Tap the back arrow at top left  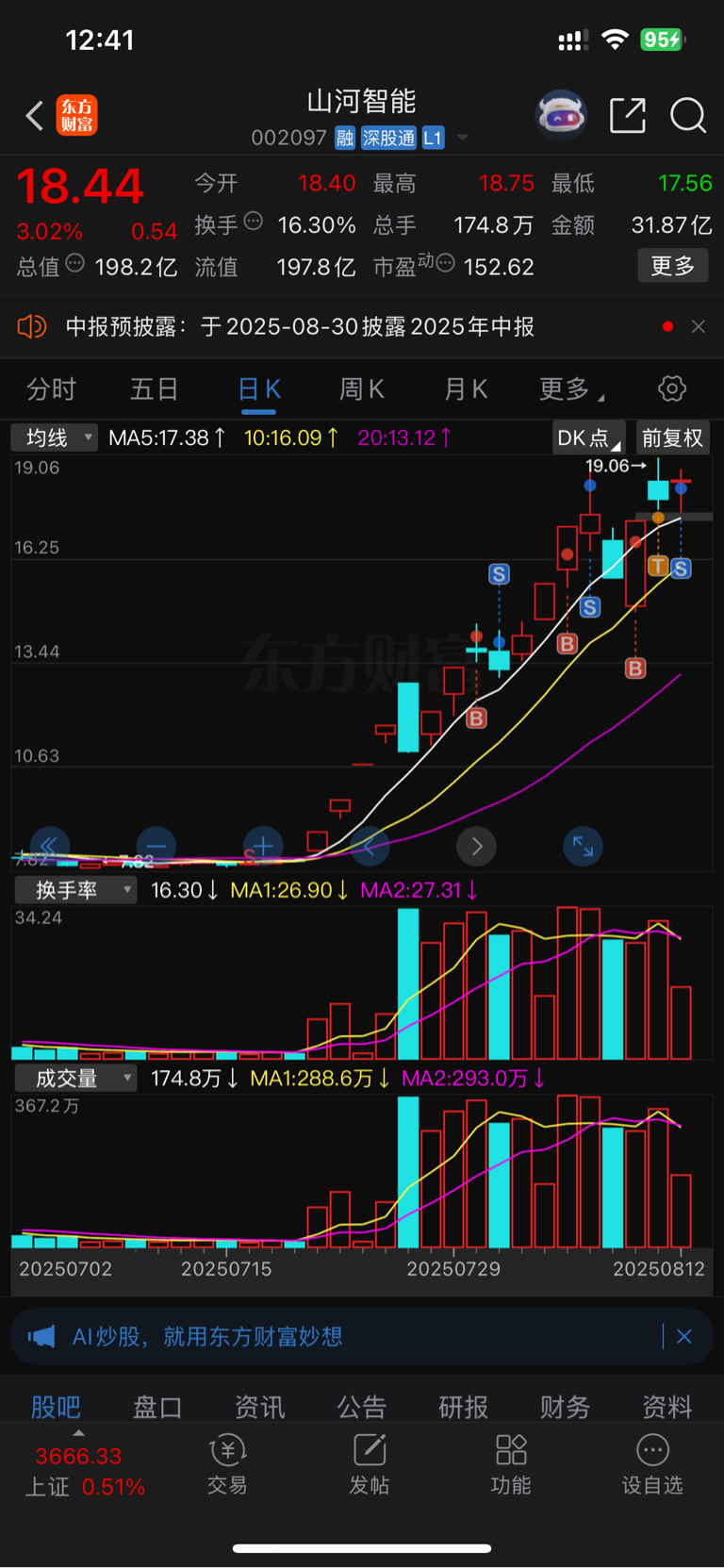[x=35, y=116]
